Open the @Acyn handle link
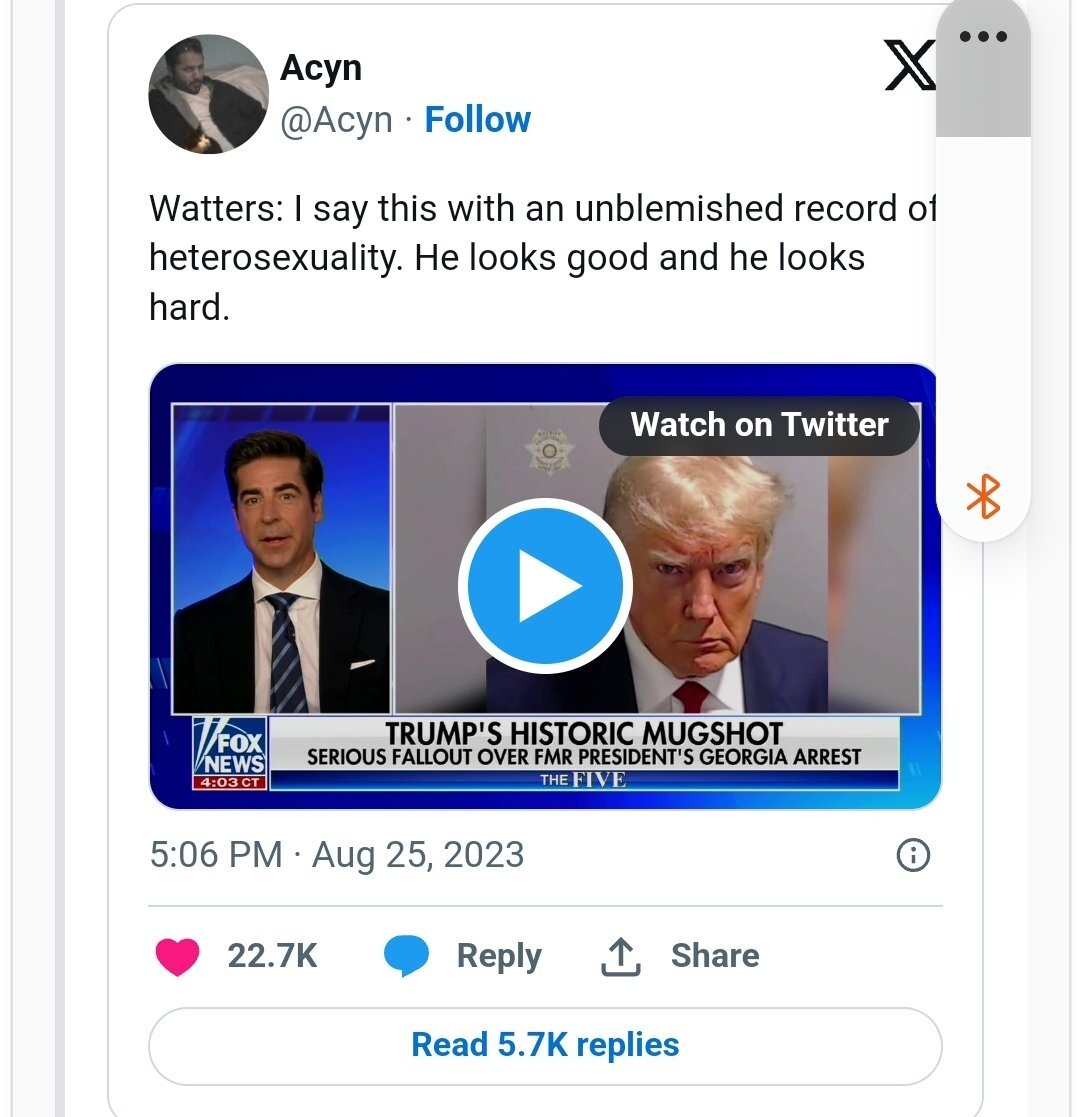Viewport: 1080px width, 1117px height. click(x=336, y=120)
